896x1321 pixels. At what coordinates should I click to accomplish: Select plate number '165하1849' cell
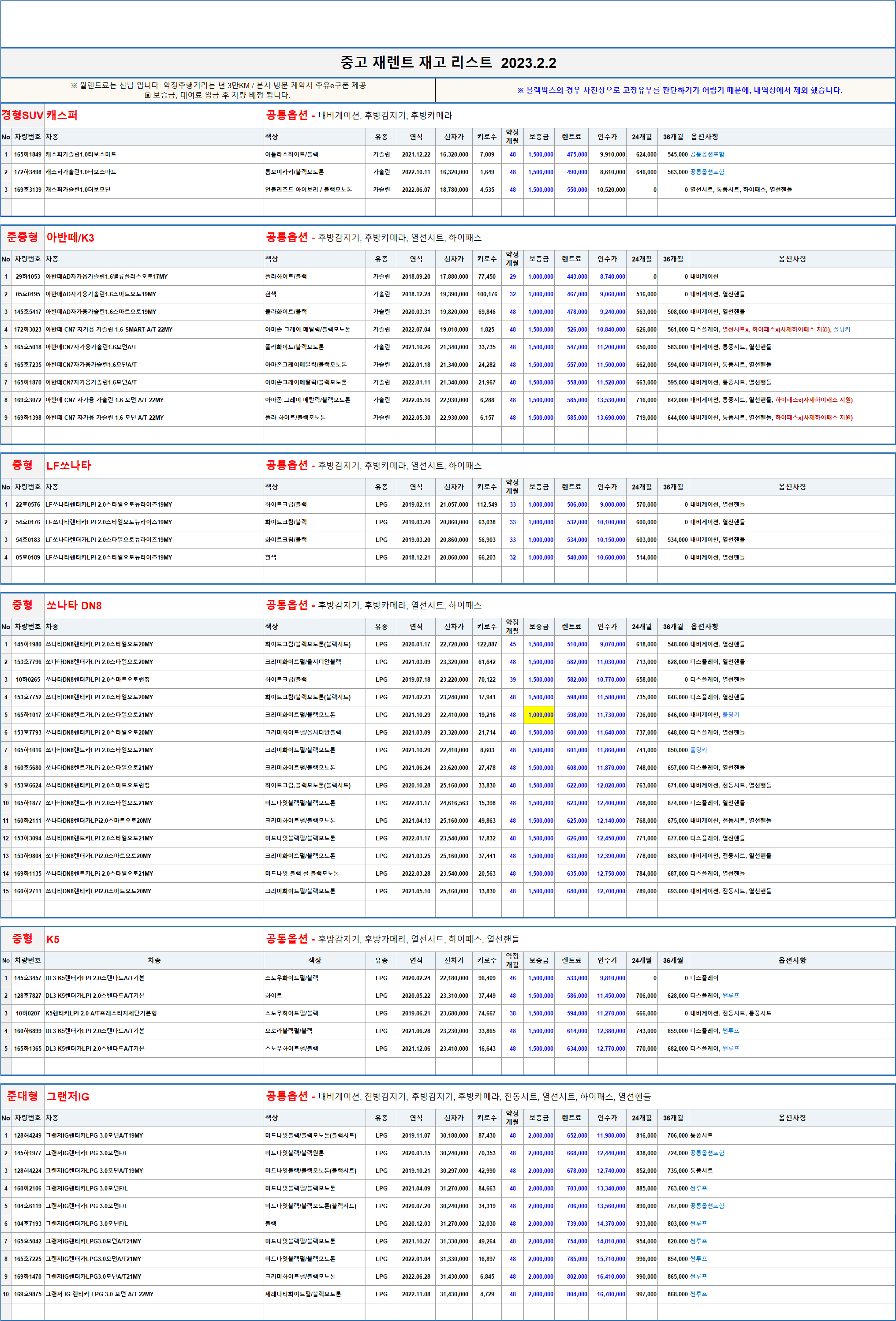(x=28, y=155)
